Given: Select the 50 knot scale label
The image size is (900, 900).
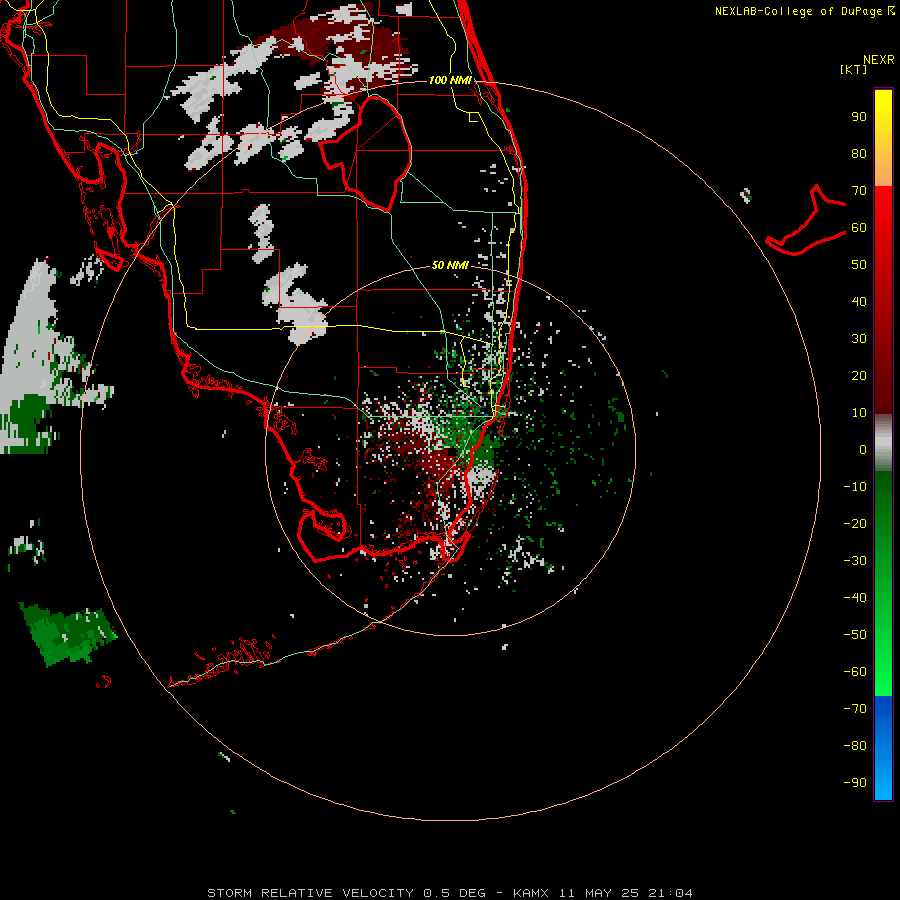Looking at the screenshot, I should [x=859, y=265].
